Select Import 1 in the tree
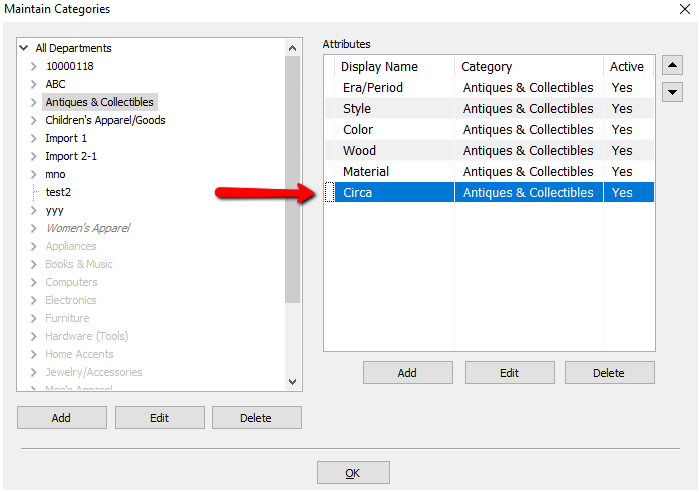699x492 pixels. click(x=66, y=138)
